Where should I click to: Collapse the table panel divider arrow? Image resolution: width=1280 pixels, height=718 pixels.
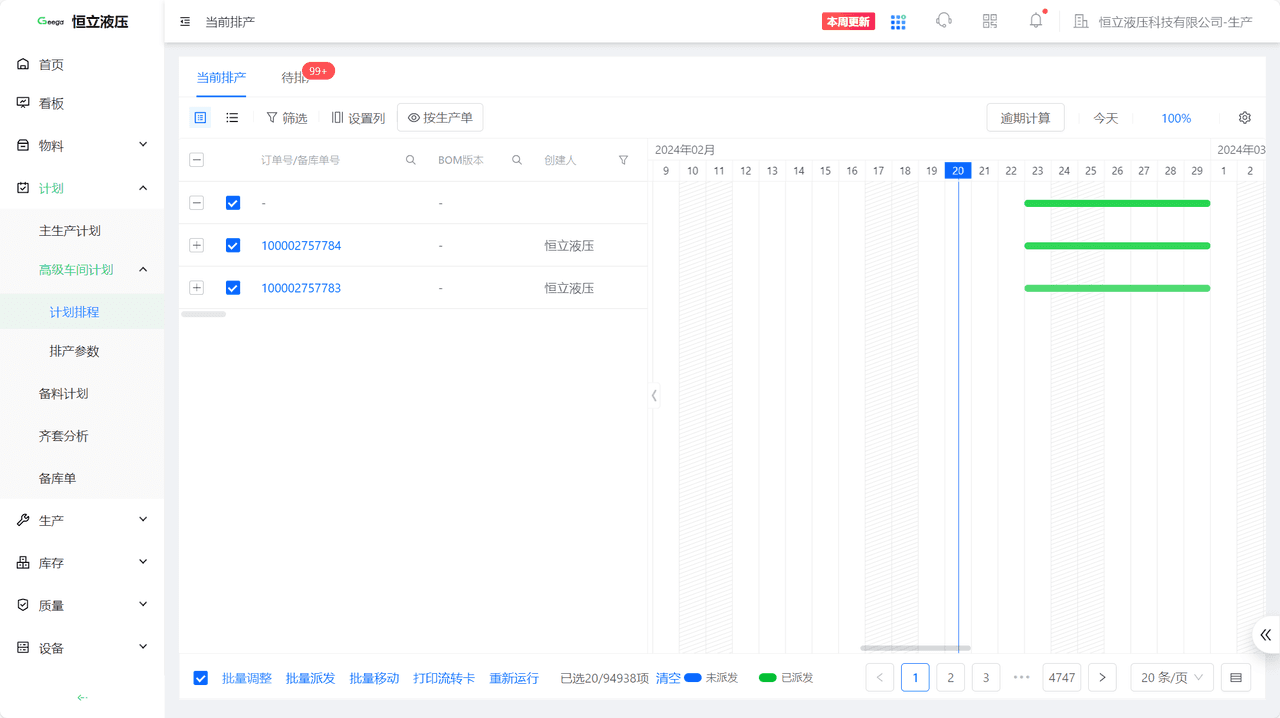(x=654, y=395)
